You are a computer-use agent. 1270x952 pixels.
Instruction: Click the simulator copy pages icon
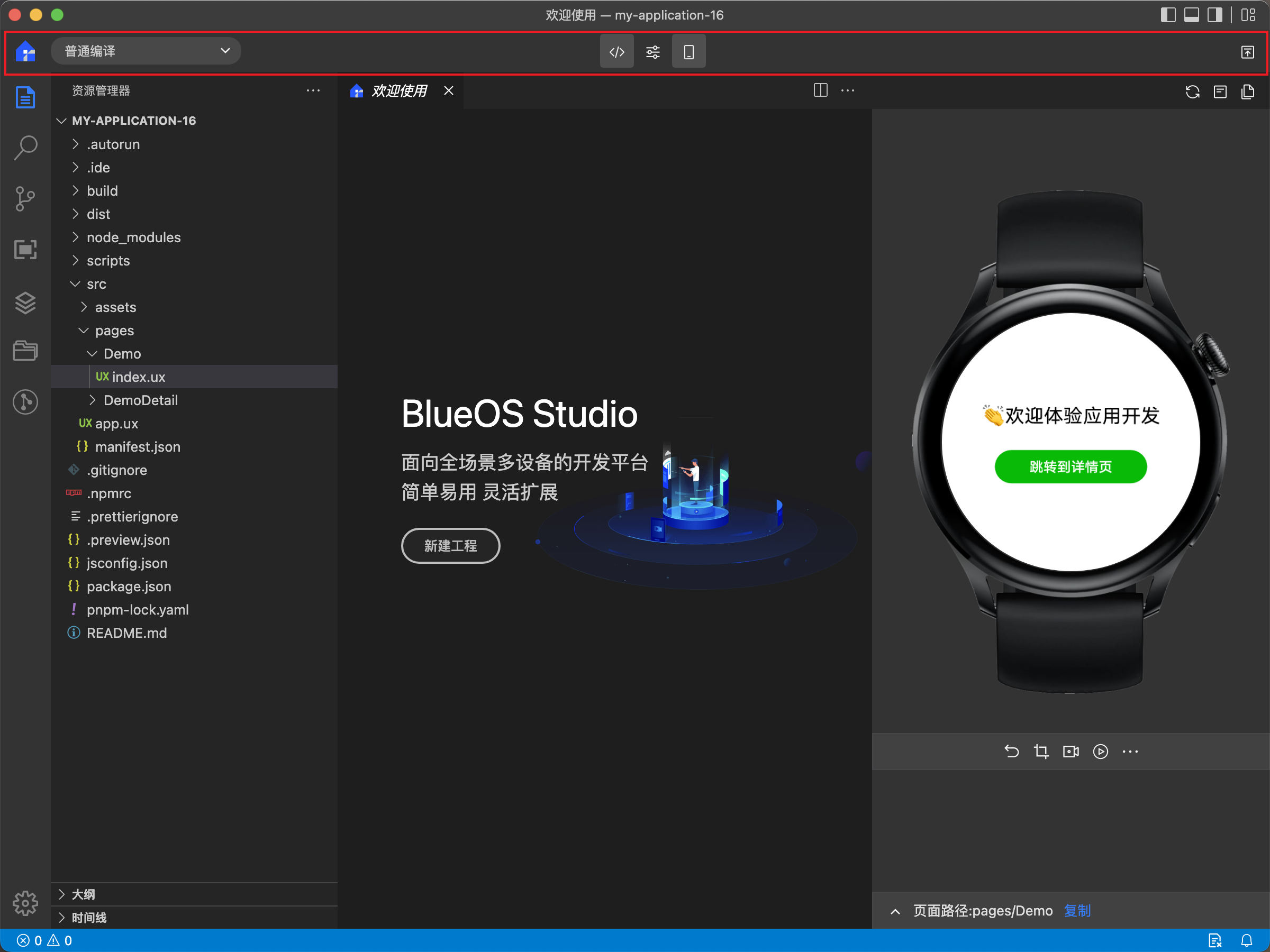coord(1248,92)
